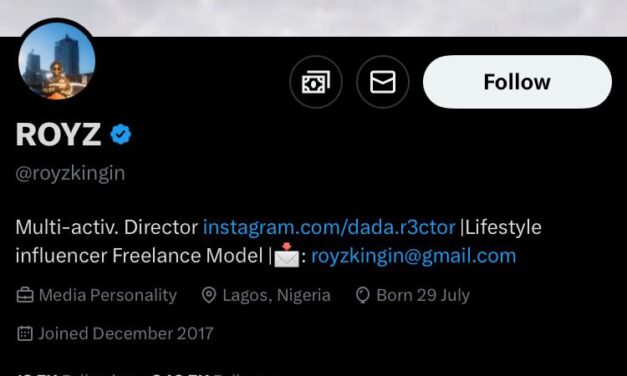Click the ROYZ display name
The width and height of the screenshot is (627, 376).
coord(58,134)
